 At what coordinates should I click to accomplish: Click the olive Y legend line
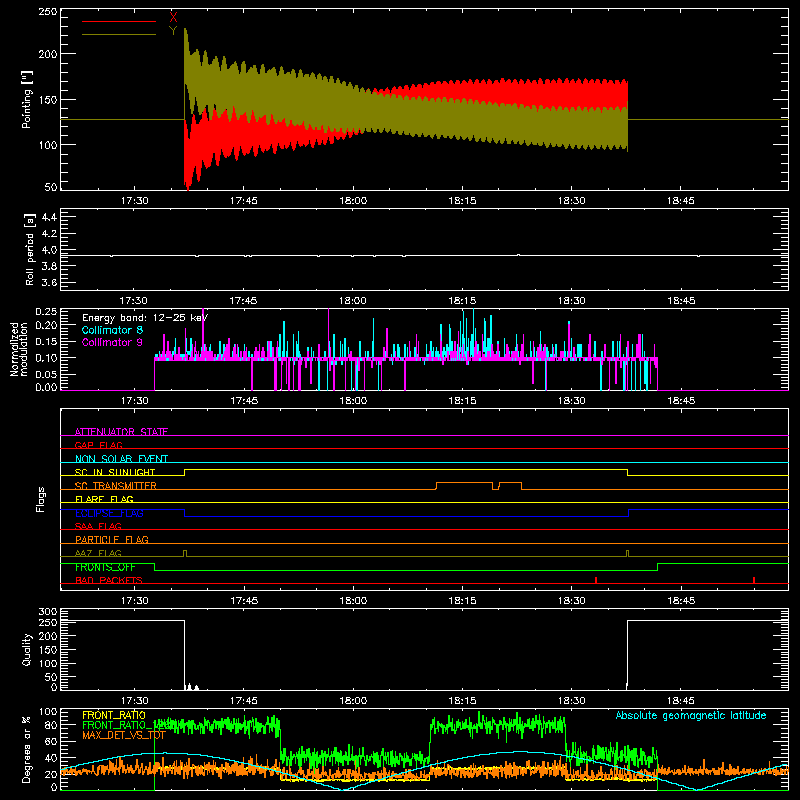point(118,35)
